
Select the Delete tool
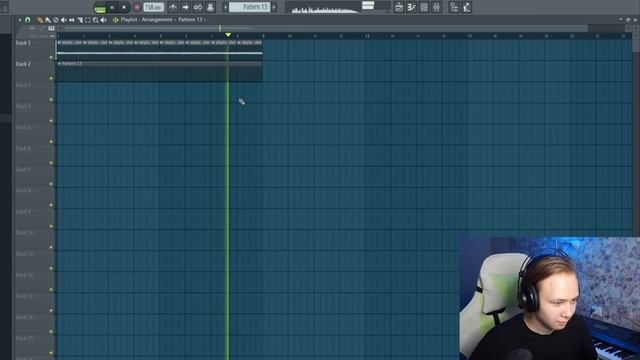pos(56,20)
